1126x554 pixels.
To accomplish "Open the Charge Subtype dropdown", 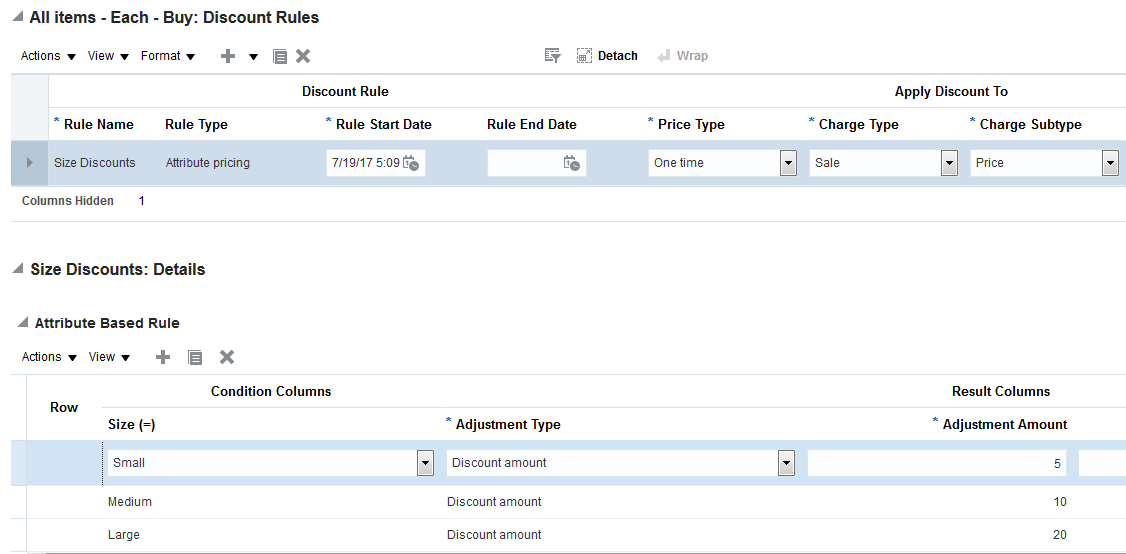I will (x=1110, y=163).
